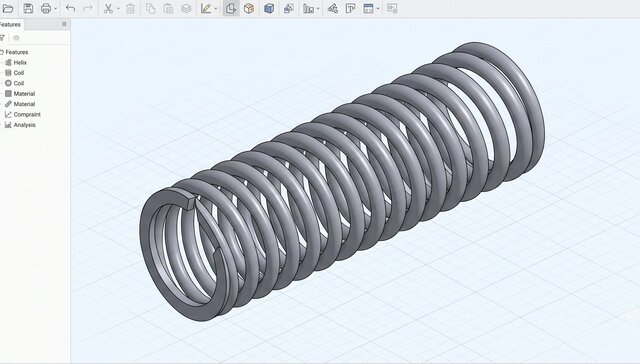This screenshot has width=640, height=364.
Task: Click the Save floppy disk icon
Action: (28, 9)
